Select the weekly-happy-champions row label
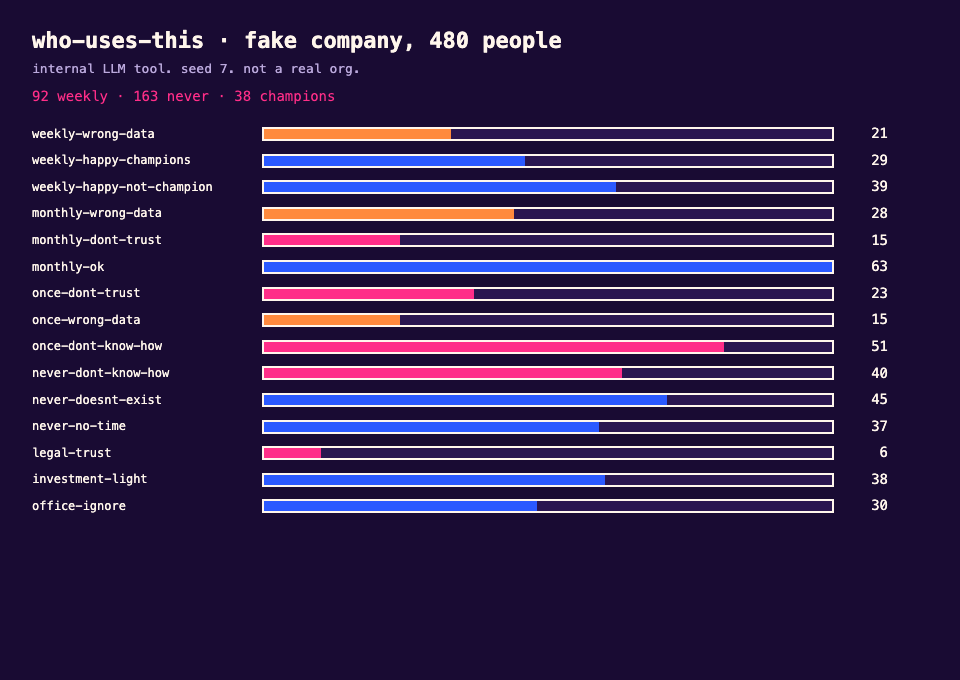This screenshot has width=960, height=680. [x=111, y=160]
